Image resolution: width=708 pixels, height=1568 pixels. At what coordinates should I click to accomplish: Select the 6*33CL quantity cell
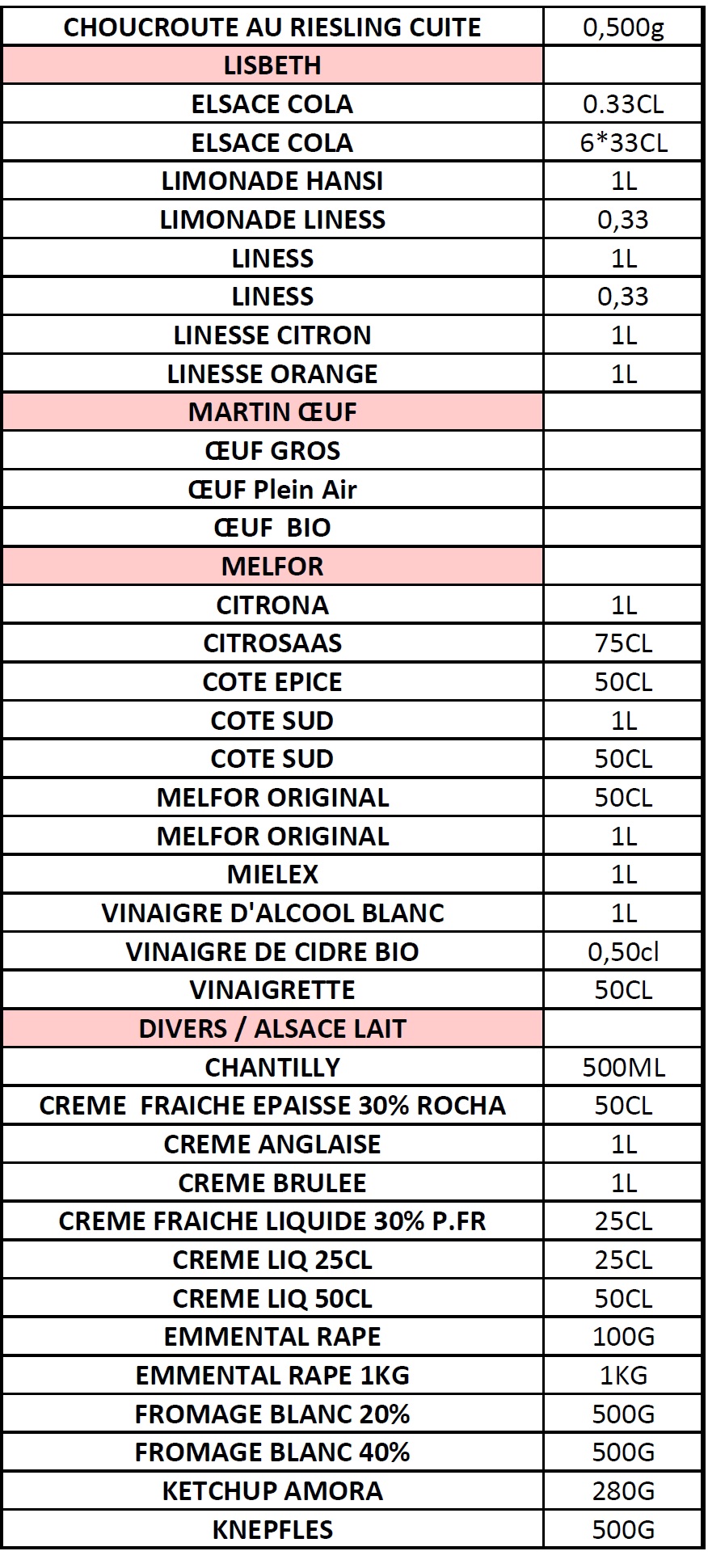623,142
